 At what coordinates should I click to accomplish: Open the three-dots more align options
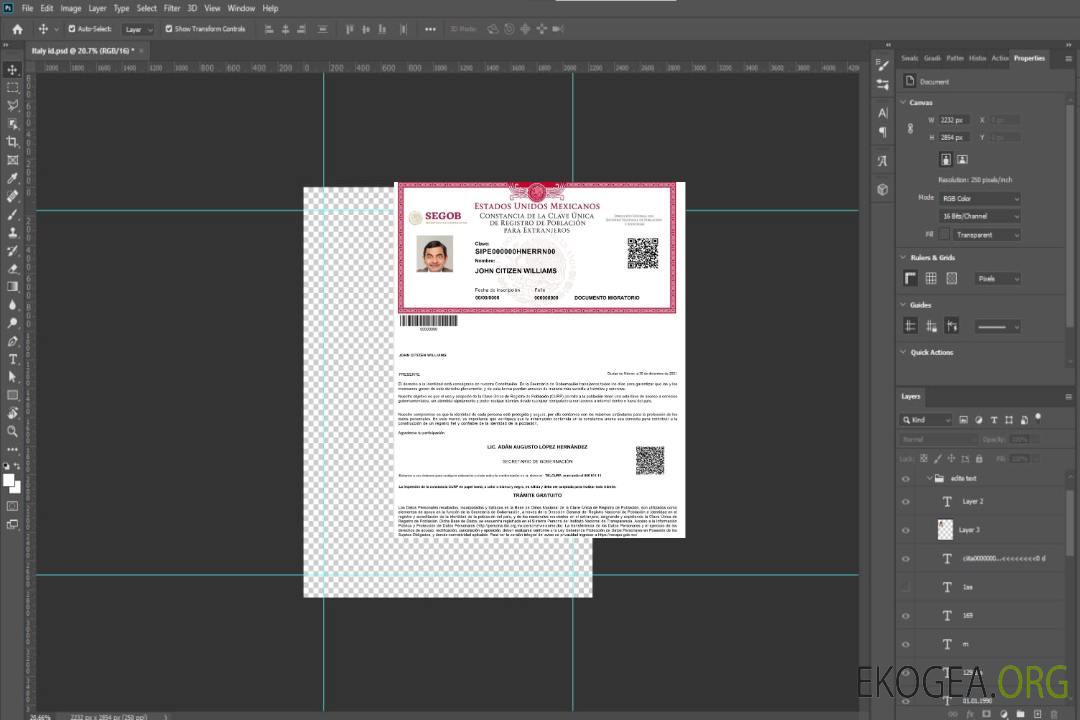point(430,29)
